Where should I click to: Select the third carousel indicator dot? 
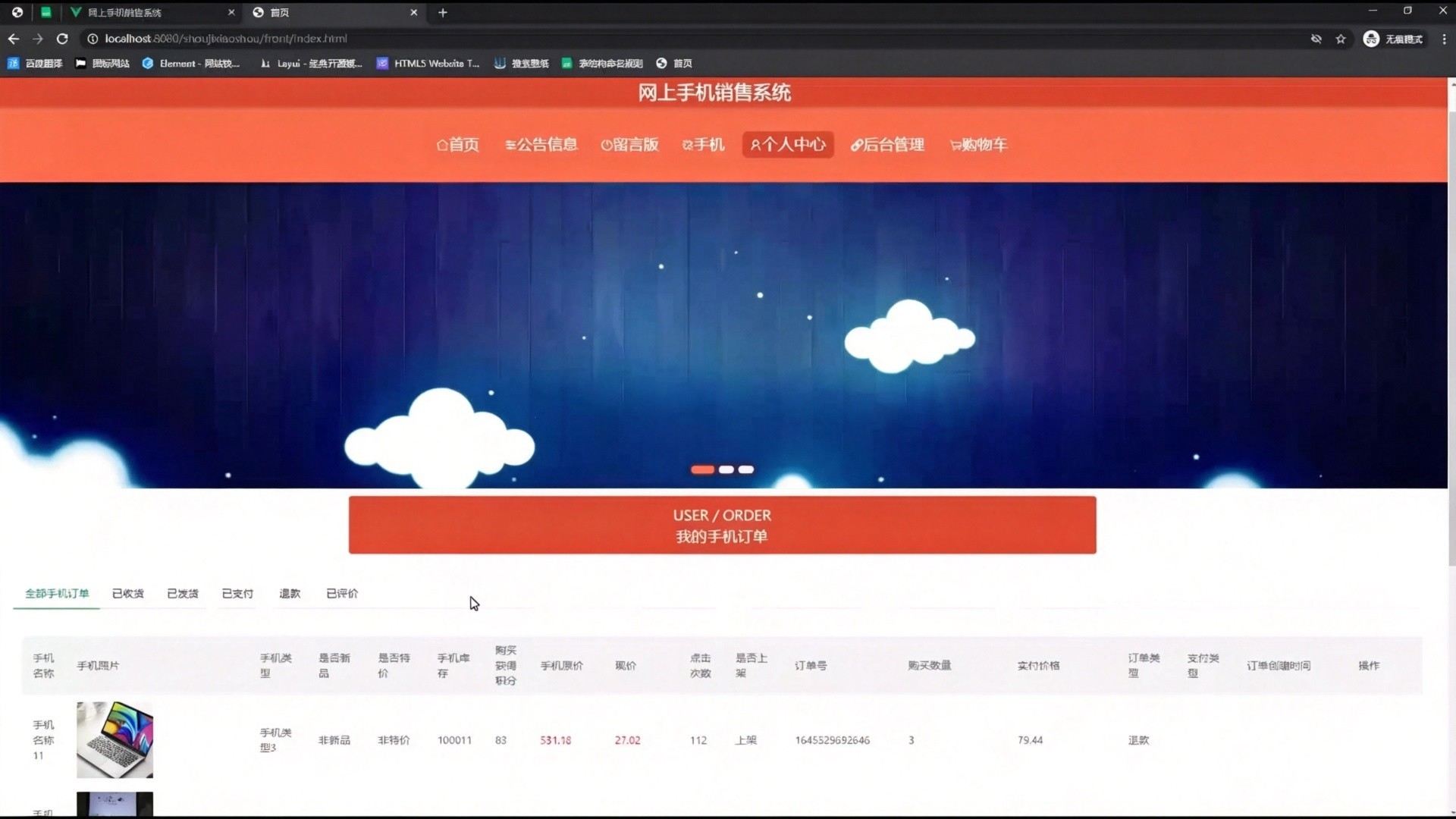pyautogui.click(x=746, y=470)
